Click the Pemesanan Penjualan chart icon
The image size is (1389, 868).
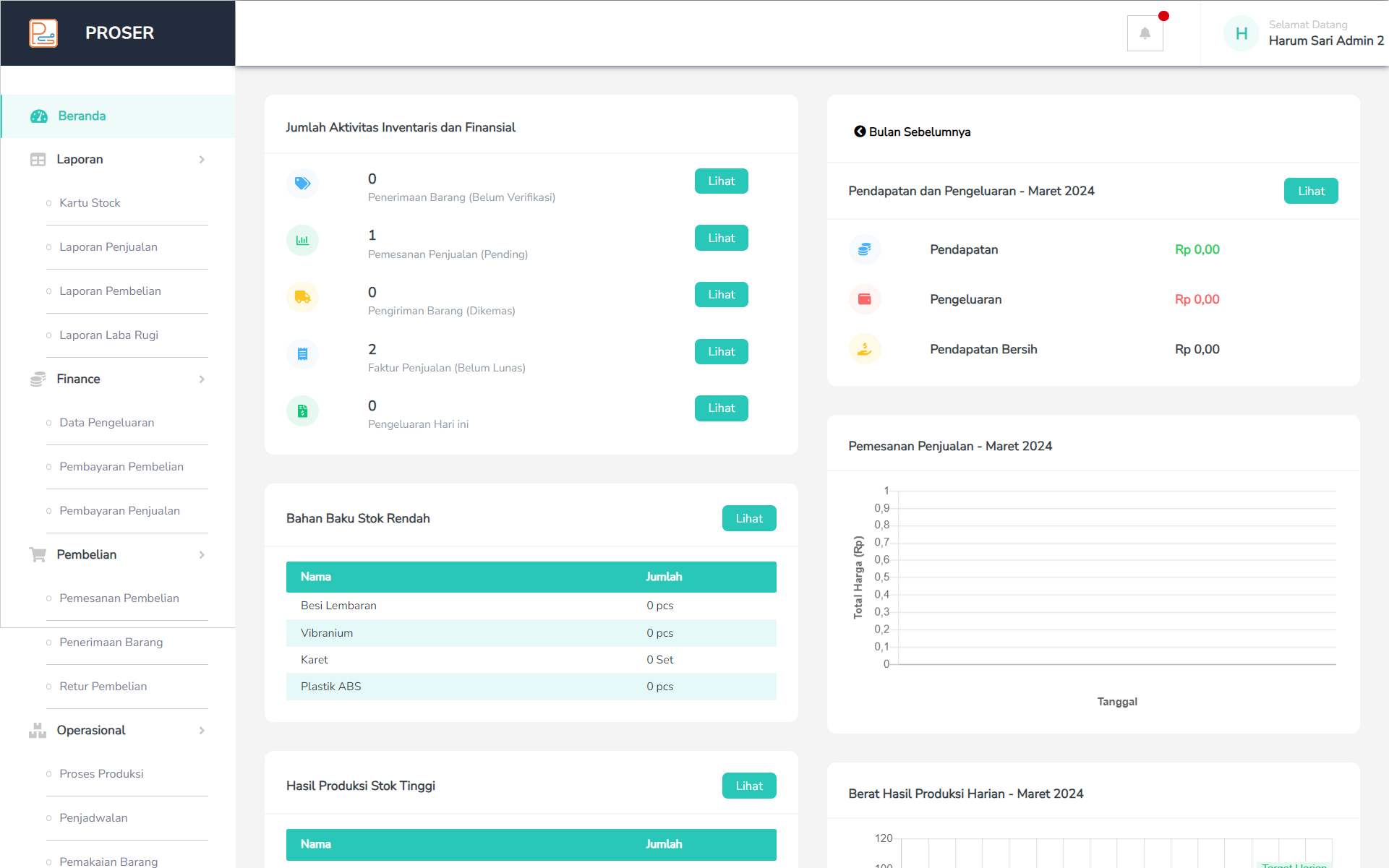click(302, 240)
